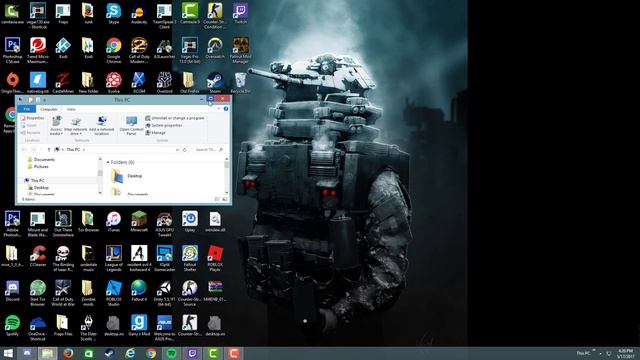This screenshot has height=360, width=640.
Task: Select the Google Chrome desktop shortcut
Action: tap(113, 50)
